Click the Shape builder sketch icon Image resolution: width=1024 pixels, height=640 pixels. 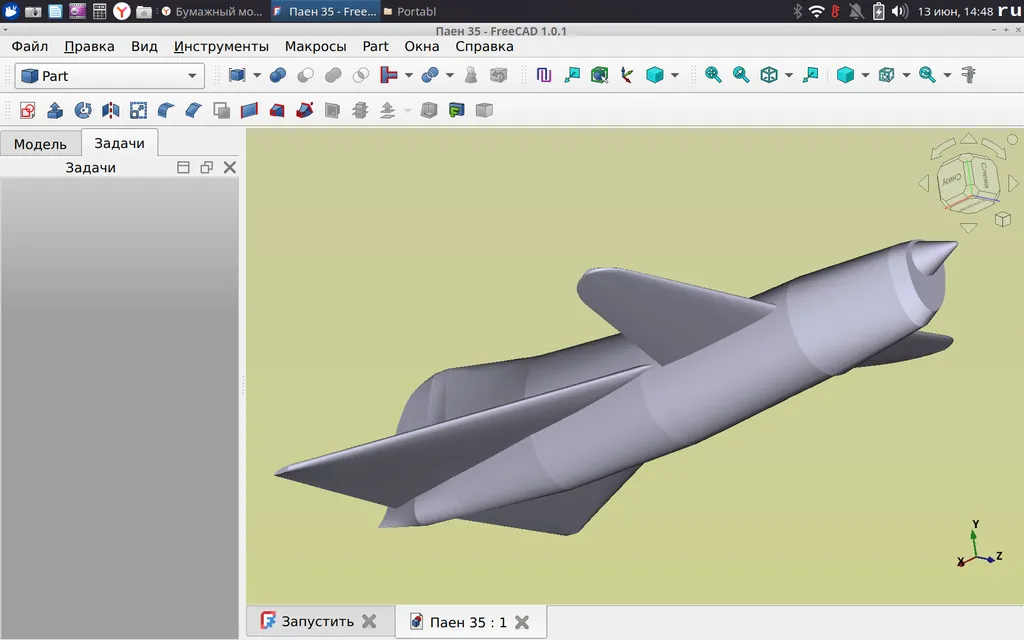coord(27,110)
